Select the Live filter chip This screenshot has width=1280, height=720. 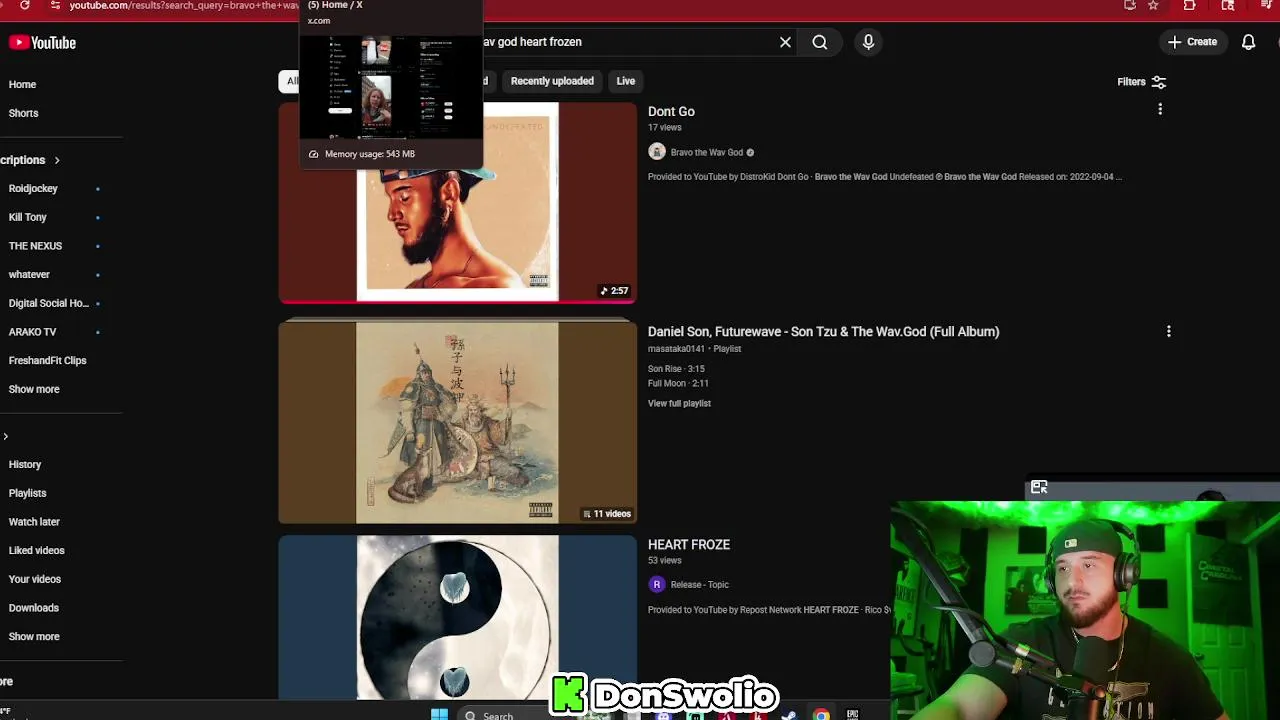pyautogui.click(x=625, y=81)
